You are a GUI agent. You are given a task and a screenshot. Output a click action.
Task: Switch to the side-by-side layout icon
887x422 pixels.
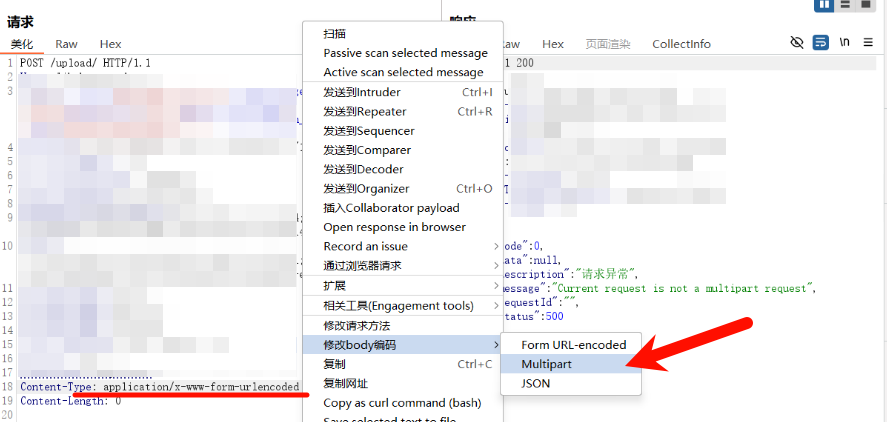[x=825, y=5]
